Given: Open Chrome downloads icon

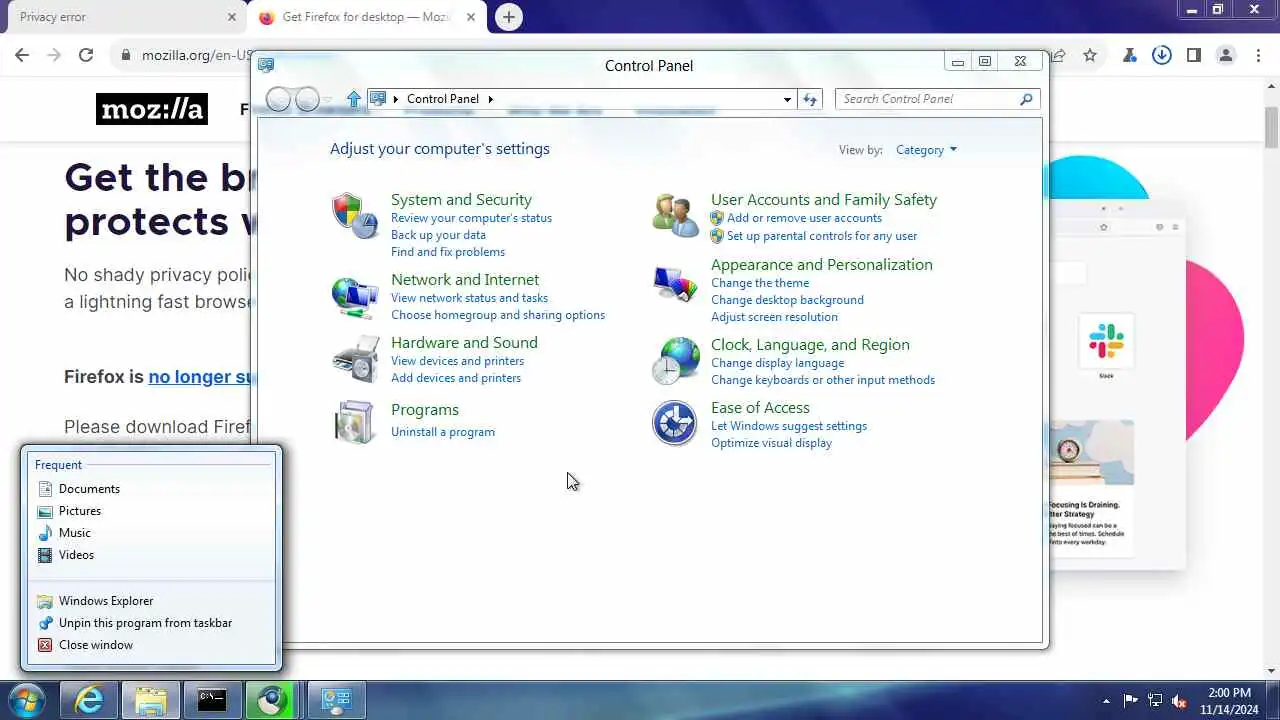Looking at the screenshot, I should pos(1161,56).
